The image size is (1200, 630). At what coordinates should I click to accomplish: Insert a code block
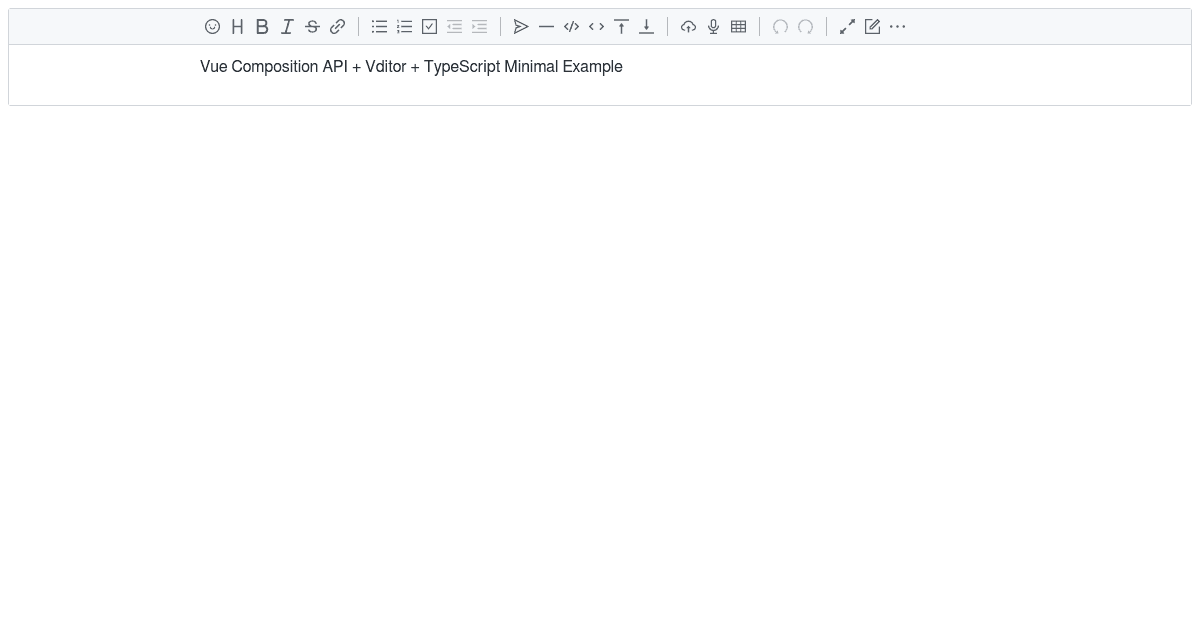tap(571, 27)
